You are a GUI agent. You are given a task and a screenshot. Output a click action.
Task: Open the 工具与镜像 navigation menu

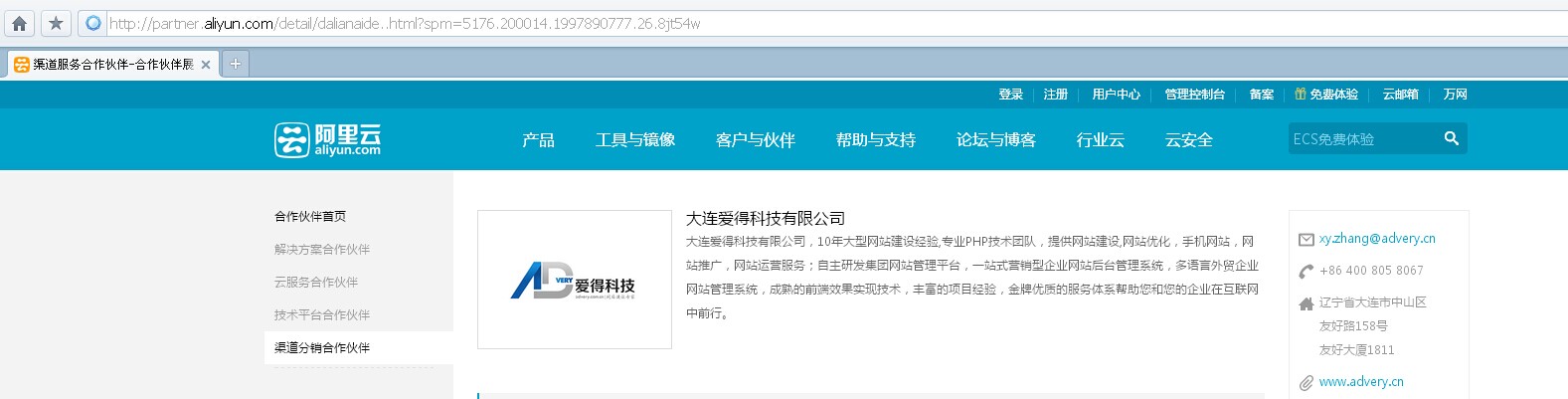pyautogui.click(x=634, y=140)
